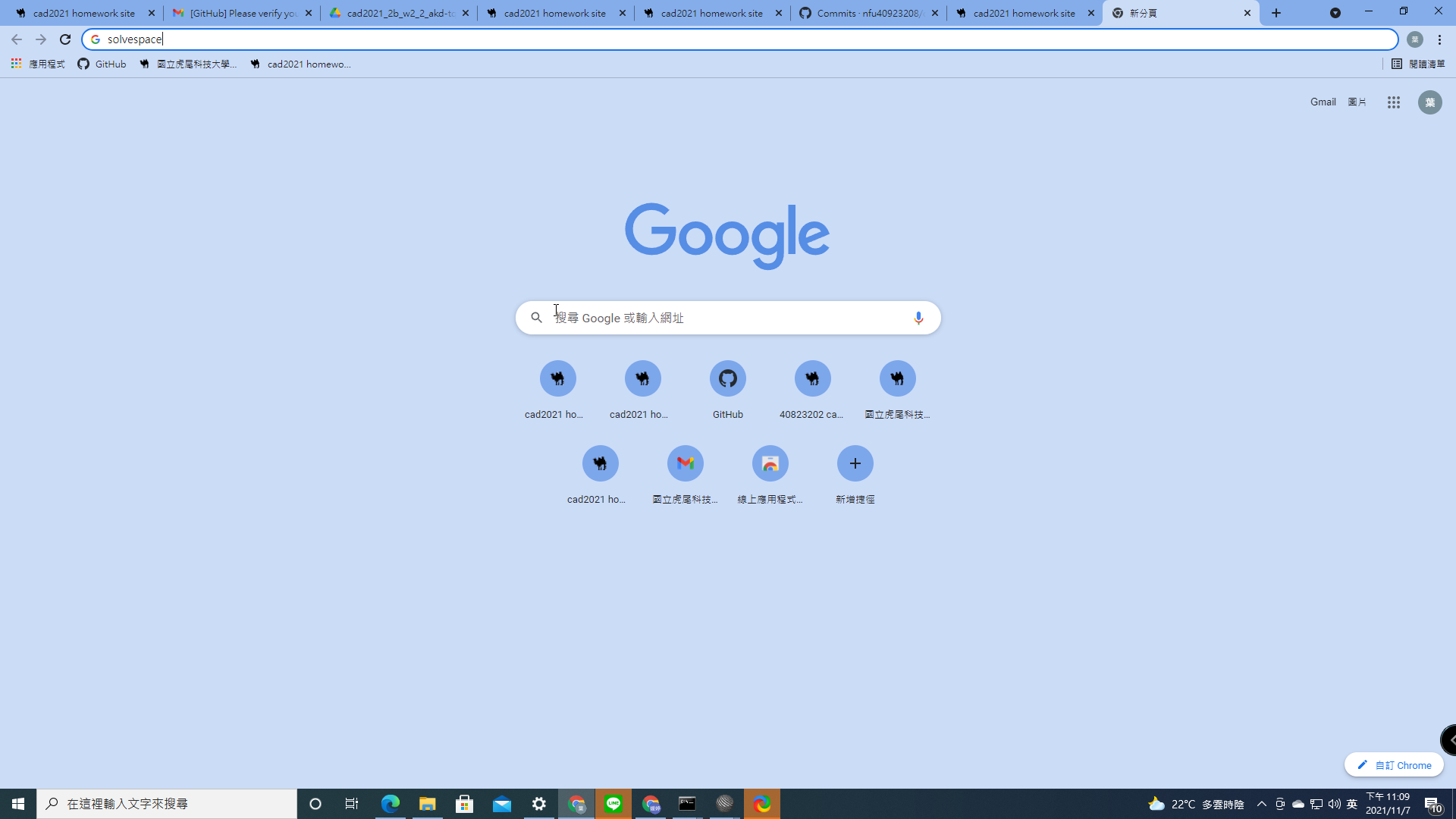The width and height of the screenshot is (1456, 819).
Task: Show hidden system tray icons
Action: tap(1262, 804)
